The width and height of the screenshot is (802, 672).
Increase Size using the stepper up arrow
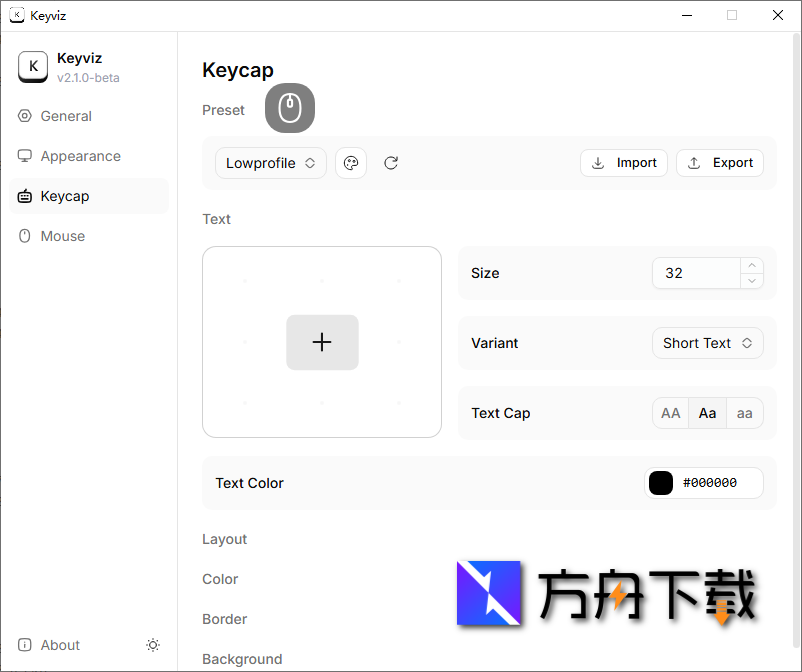pyautogui.click(x=752, y=265)
